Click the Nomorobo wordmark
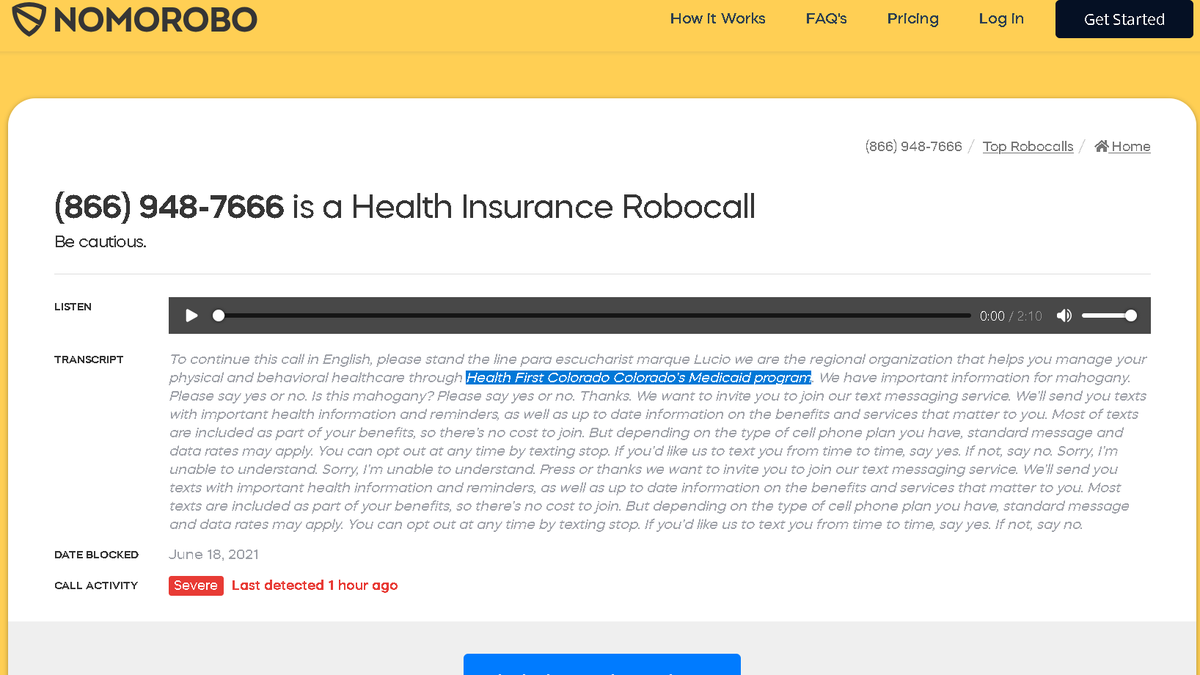This screenshot has height=675, width=1200. pyautogui.click(x=156, y=18)
